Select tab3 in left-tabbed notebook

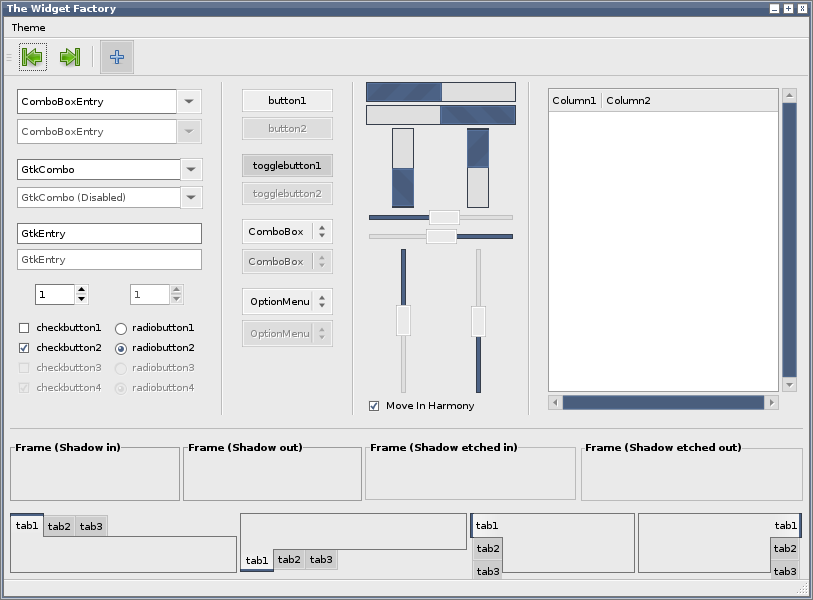click(x=488, y=571)
